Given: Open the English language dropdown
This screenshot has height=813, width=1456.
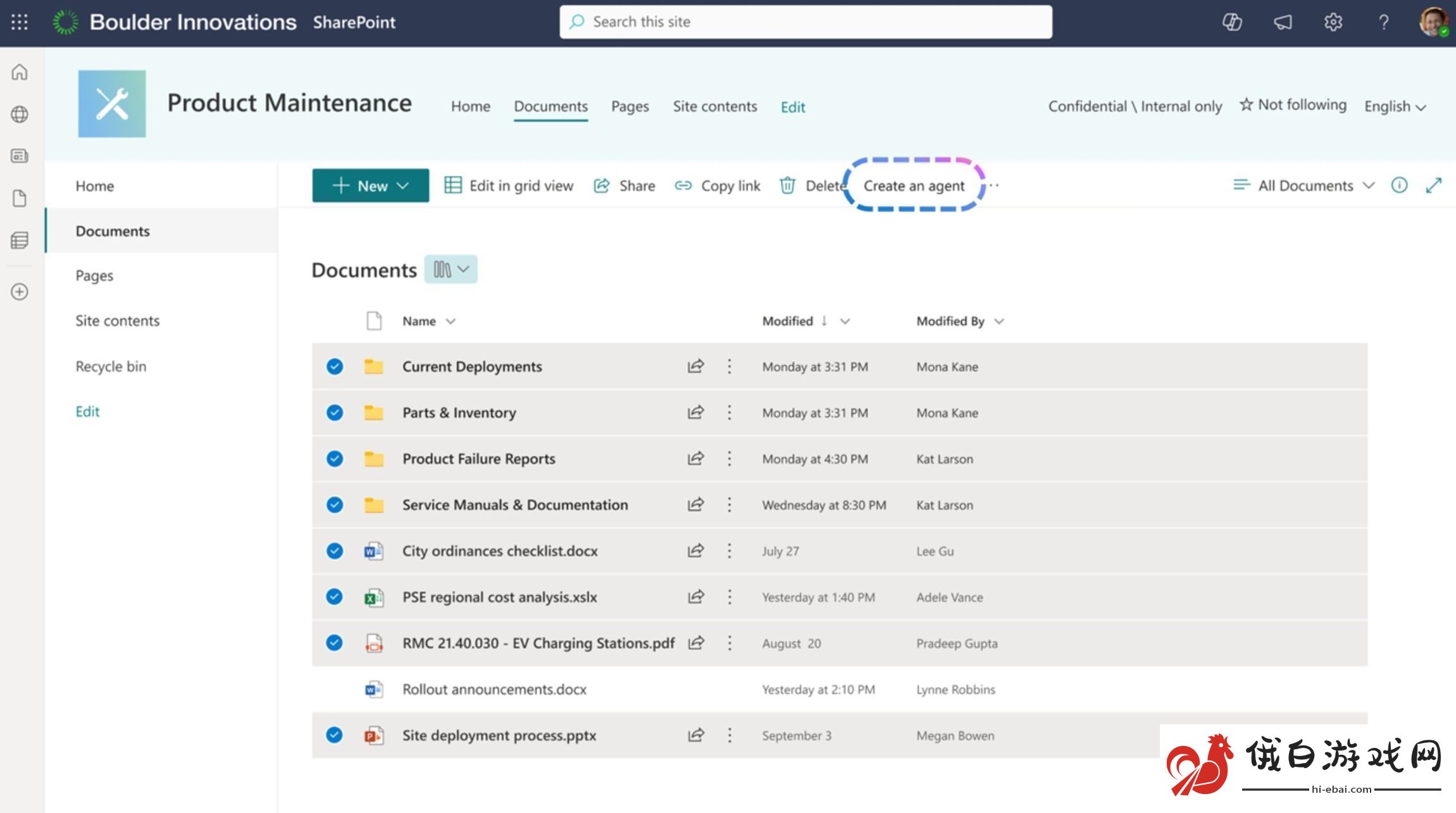Looking at the screenshot, I should point(1395,106).
